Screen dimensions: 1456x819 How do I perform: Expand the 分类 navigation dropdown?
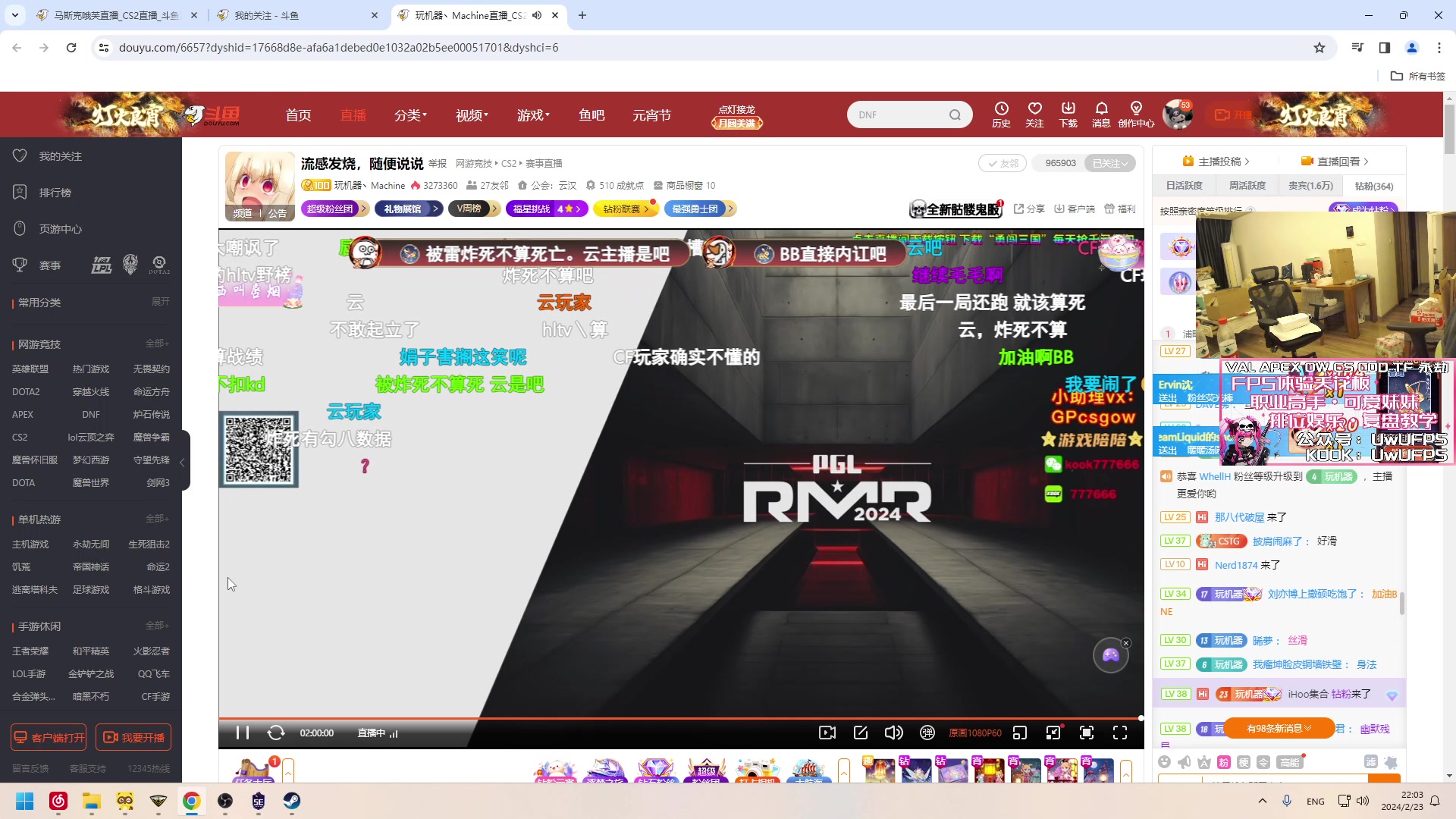pyautogui.click(x=410, y=115)
